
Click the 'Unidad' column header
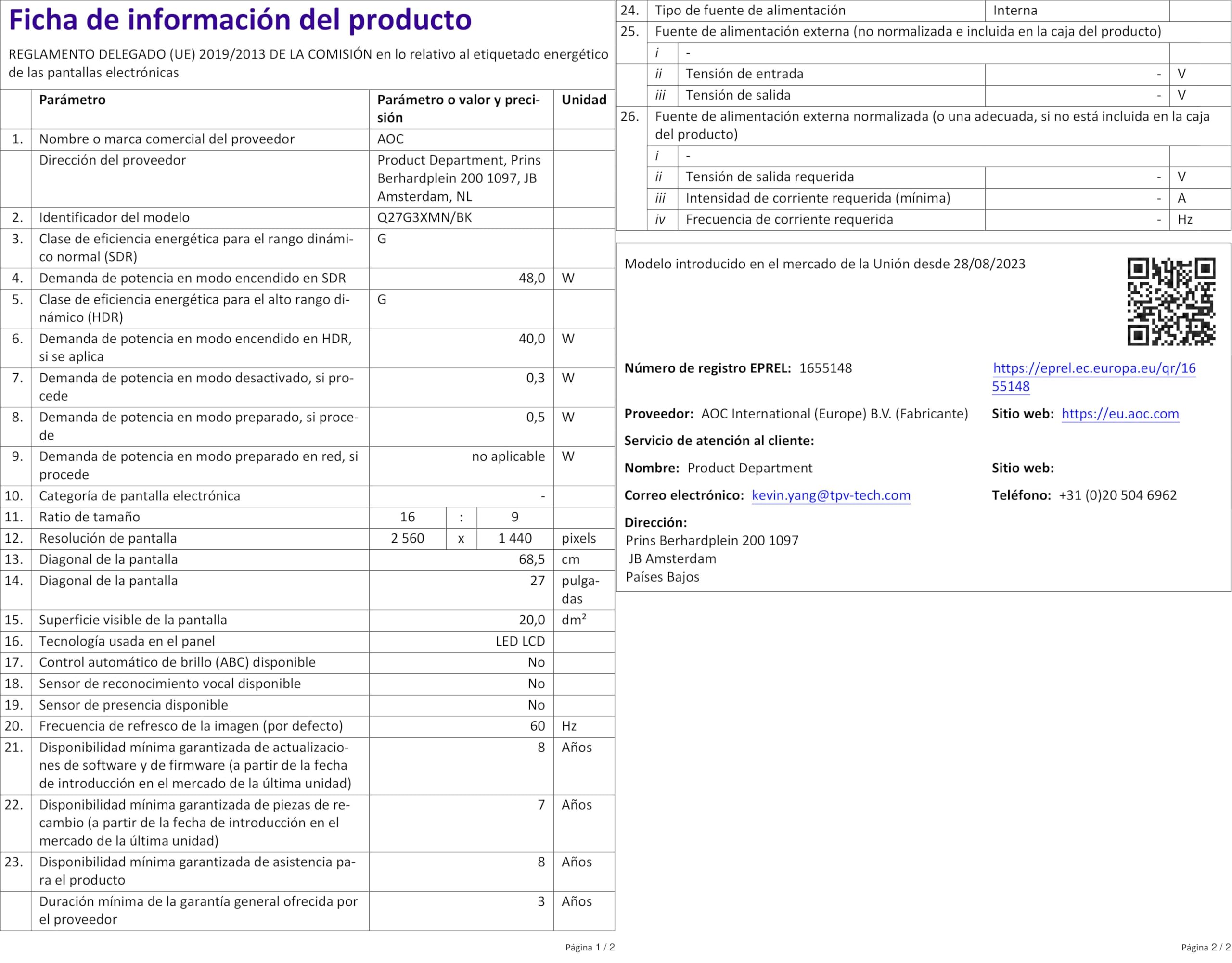[583, 101]
